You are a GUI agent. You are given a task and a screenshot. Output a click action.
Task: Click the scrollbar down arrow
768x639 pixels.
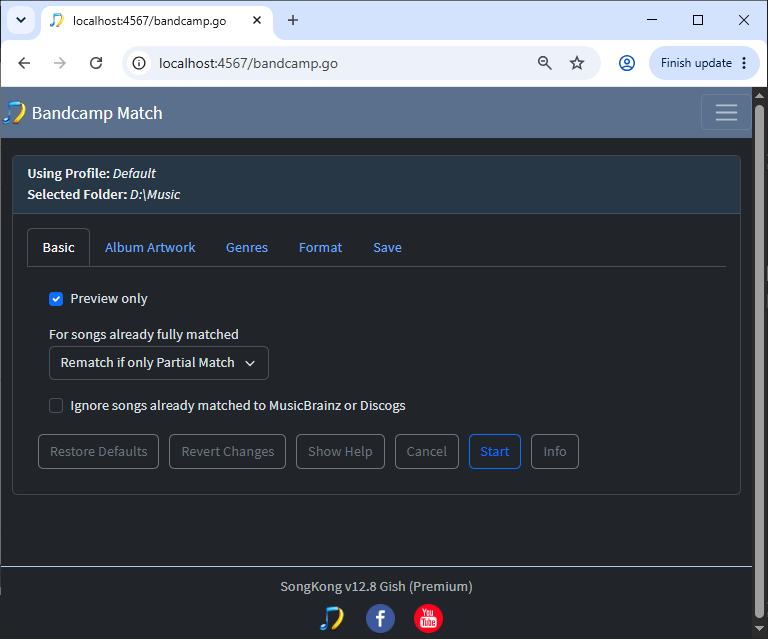759,628
